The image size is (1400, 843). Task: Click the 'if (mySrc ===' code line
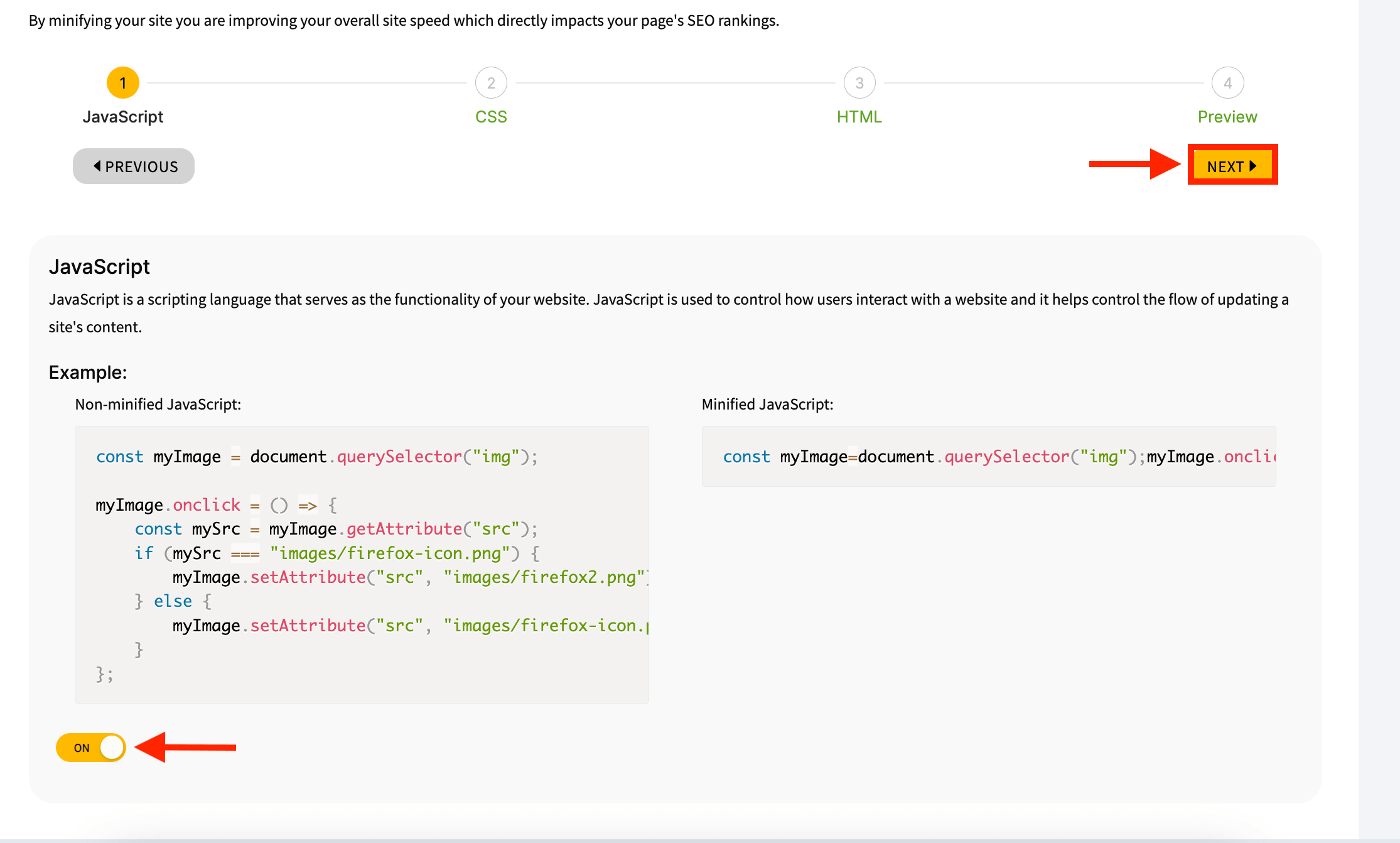click(337, 553)
